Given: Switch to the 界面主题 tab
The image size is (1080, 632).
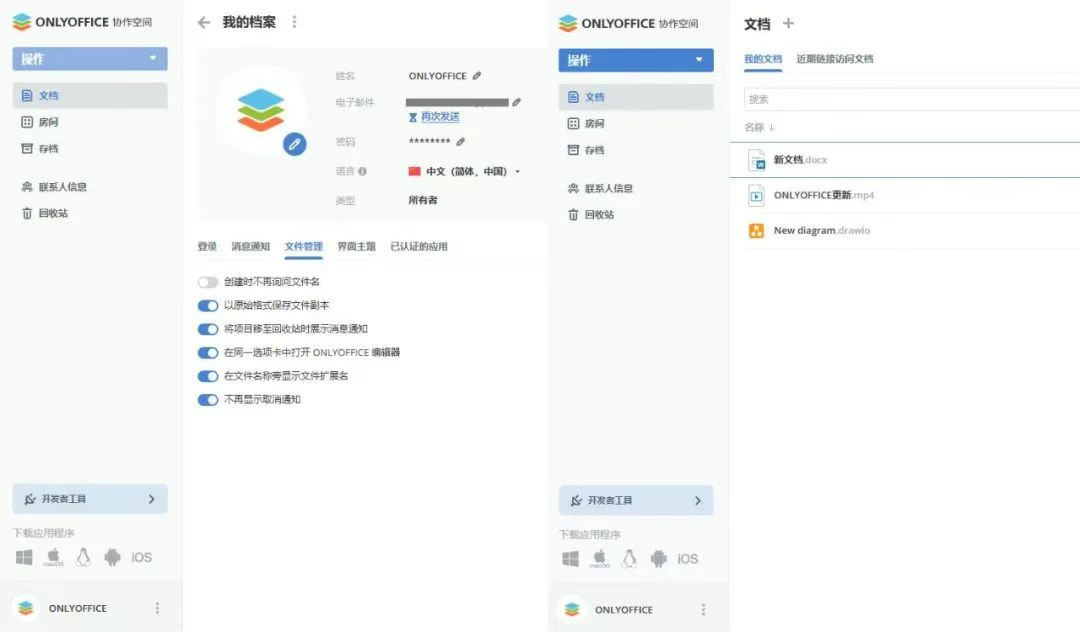Looking at the screenshot, I should point(356,246).
